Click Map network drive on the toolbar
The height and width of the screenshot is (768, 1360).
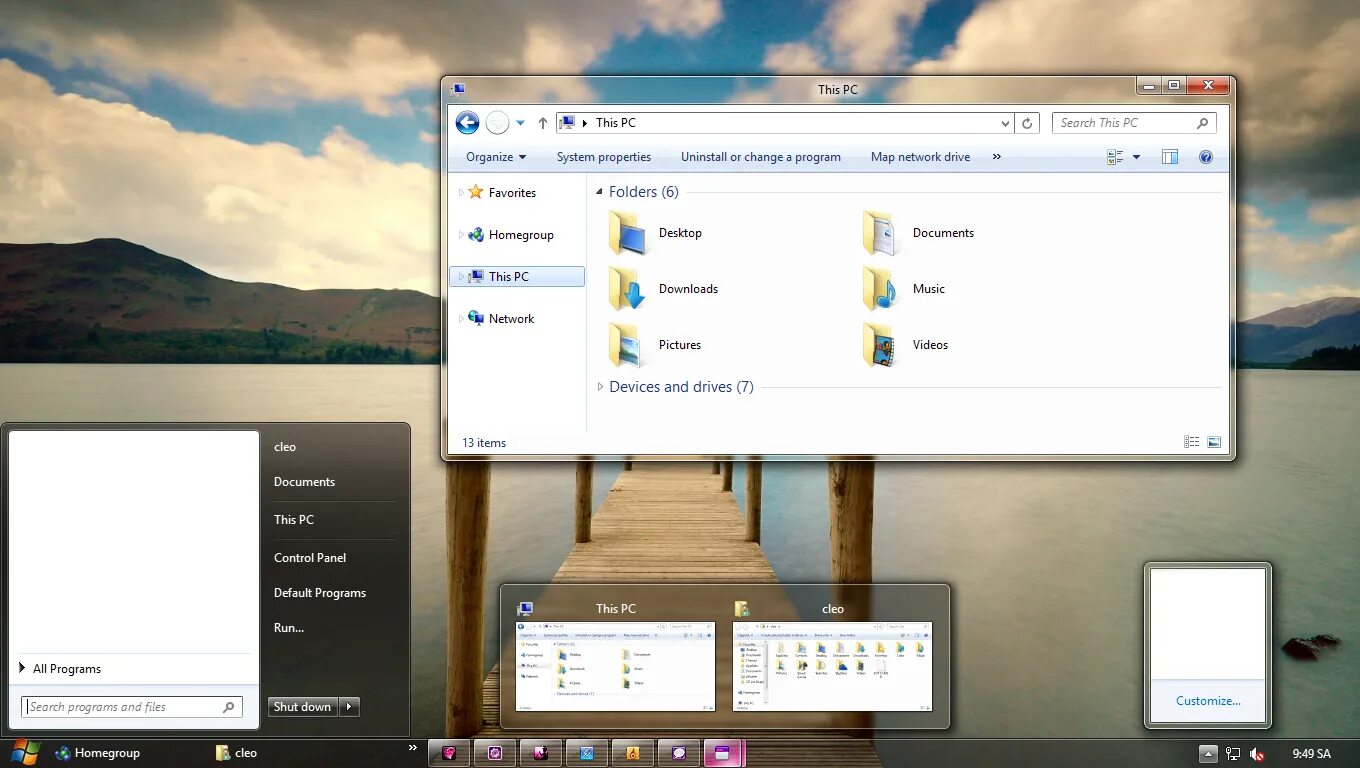[919, 157]
